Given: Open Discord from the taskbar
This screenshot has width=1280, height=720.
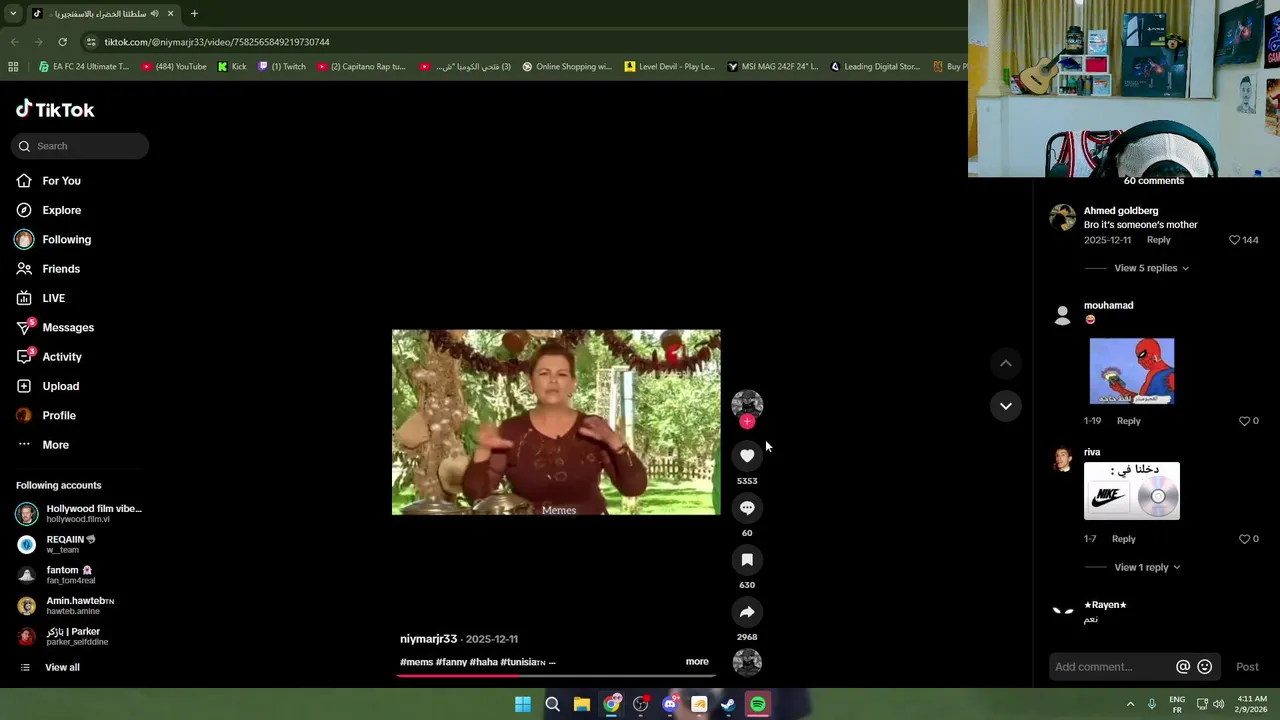Looking at the screenshot, I should coord(670,705).
